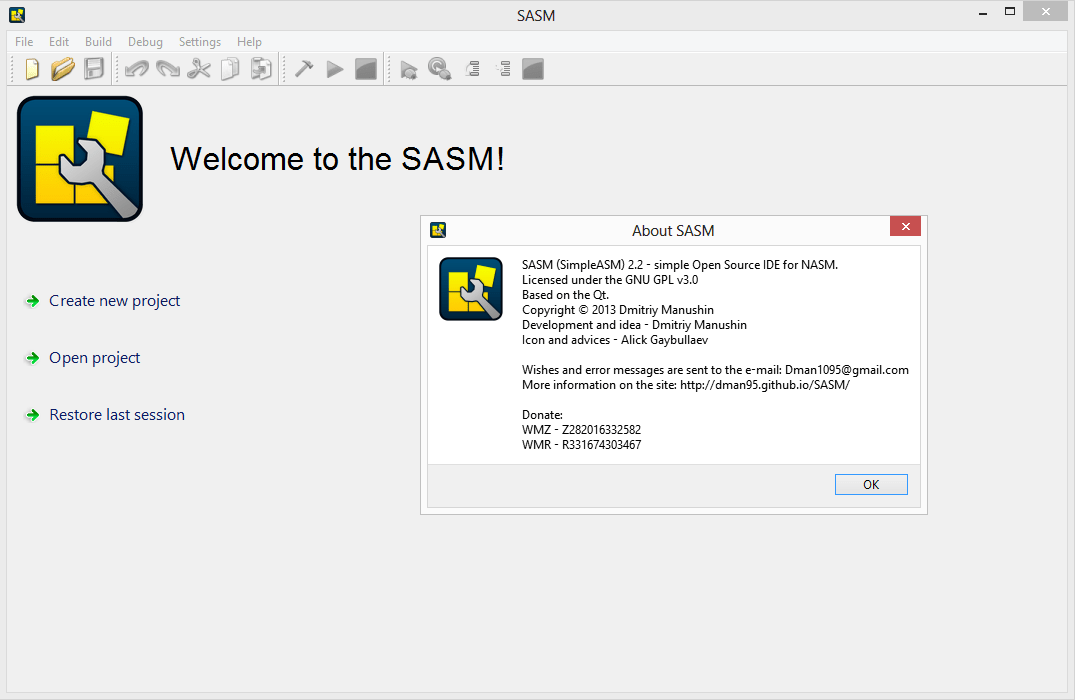Click the Redo toolbar icon
Viewport: 1075px width, 700px height.
click(167, 68)
